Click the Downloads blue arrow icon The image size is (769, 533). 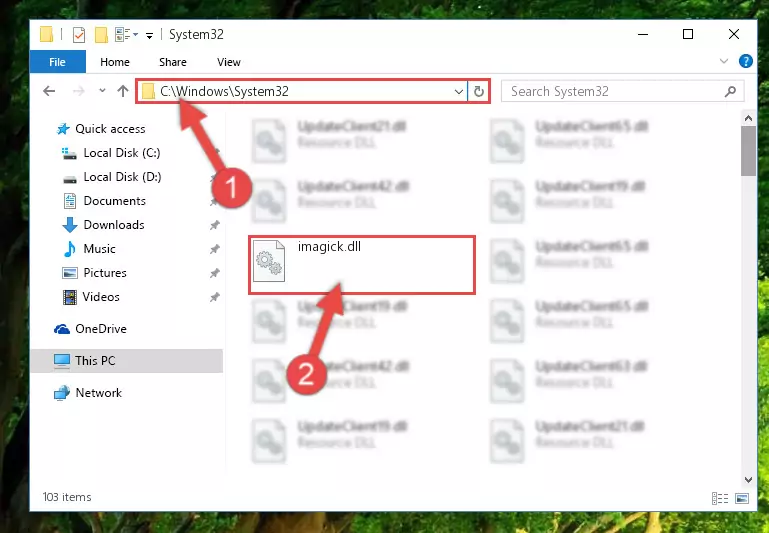70,225
